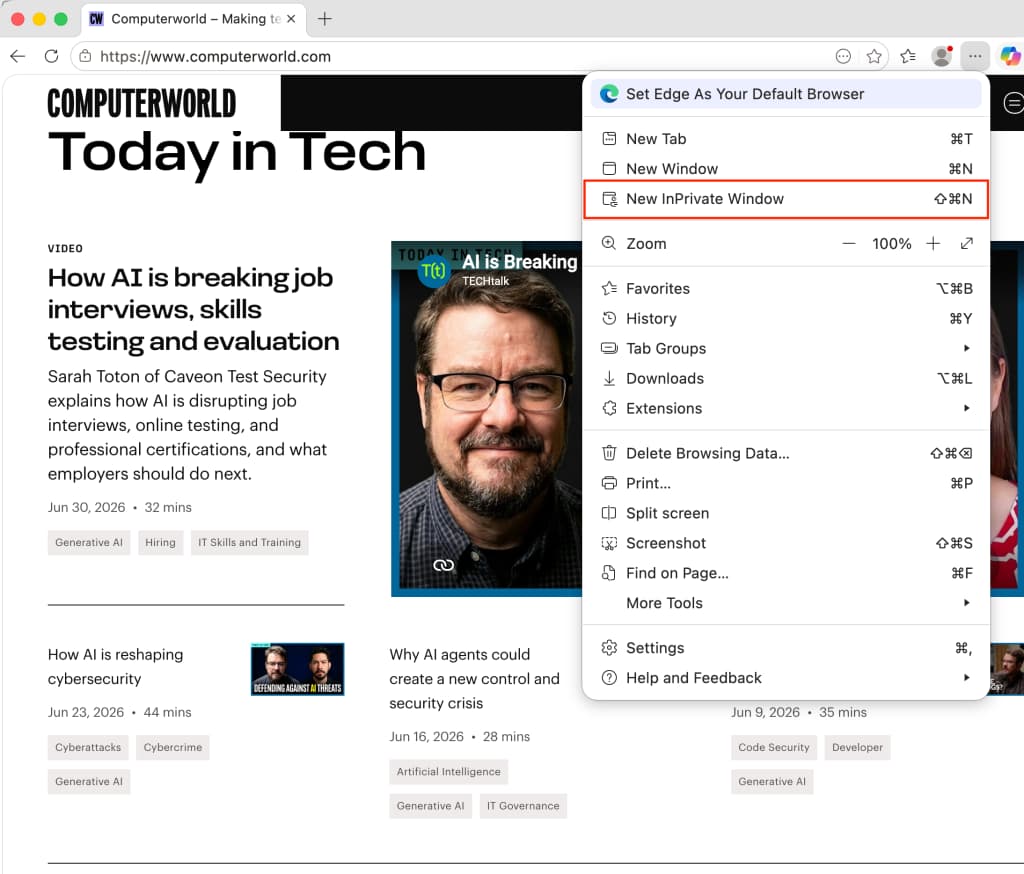Viewport: 1024px width, 874px height.
Task: Click the 100% zoom level value
Action: [x=891, y=244]
